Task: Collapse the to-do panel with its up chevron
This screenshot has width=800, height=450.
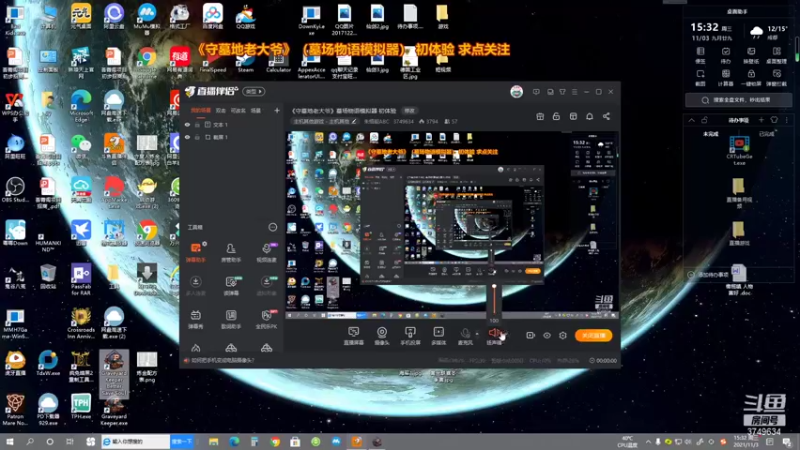Action: (691, 120)
